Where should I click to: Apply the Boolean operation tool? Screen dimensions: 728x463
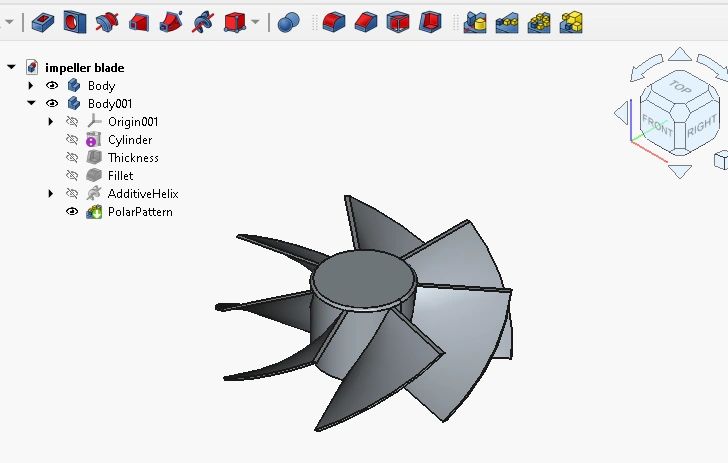(288, 22)
